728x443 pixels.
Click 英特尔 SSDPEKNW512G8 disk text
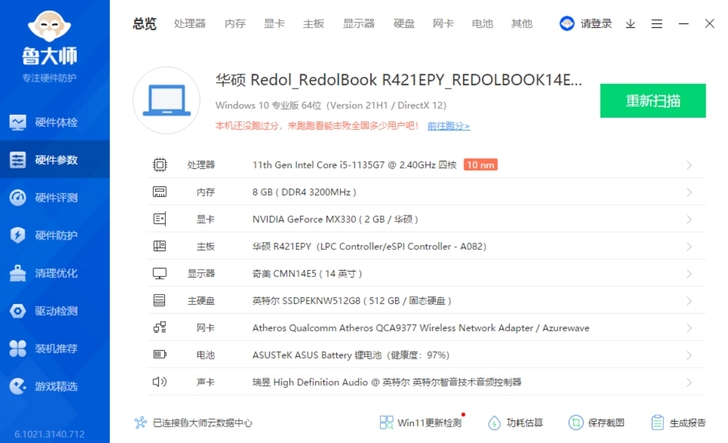coord(352,300)
